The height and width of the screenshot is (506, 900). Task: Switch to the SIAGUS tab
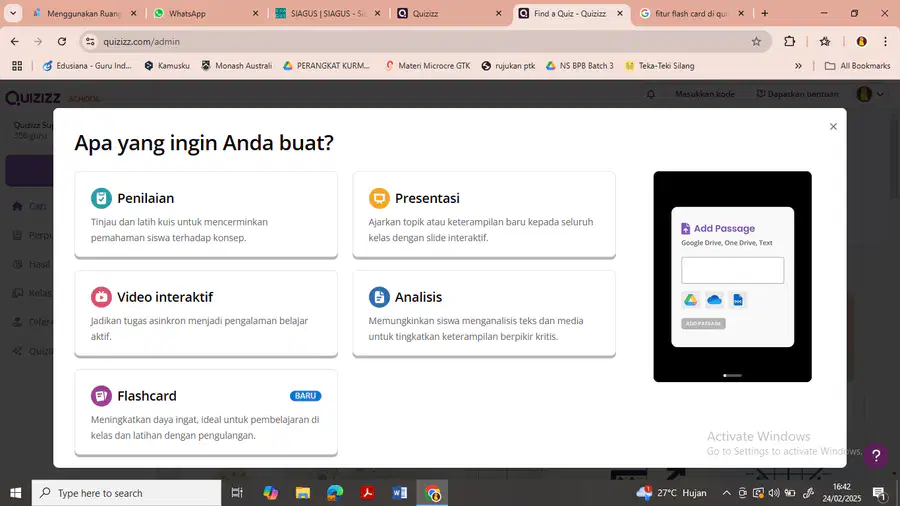(328, 13)
